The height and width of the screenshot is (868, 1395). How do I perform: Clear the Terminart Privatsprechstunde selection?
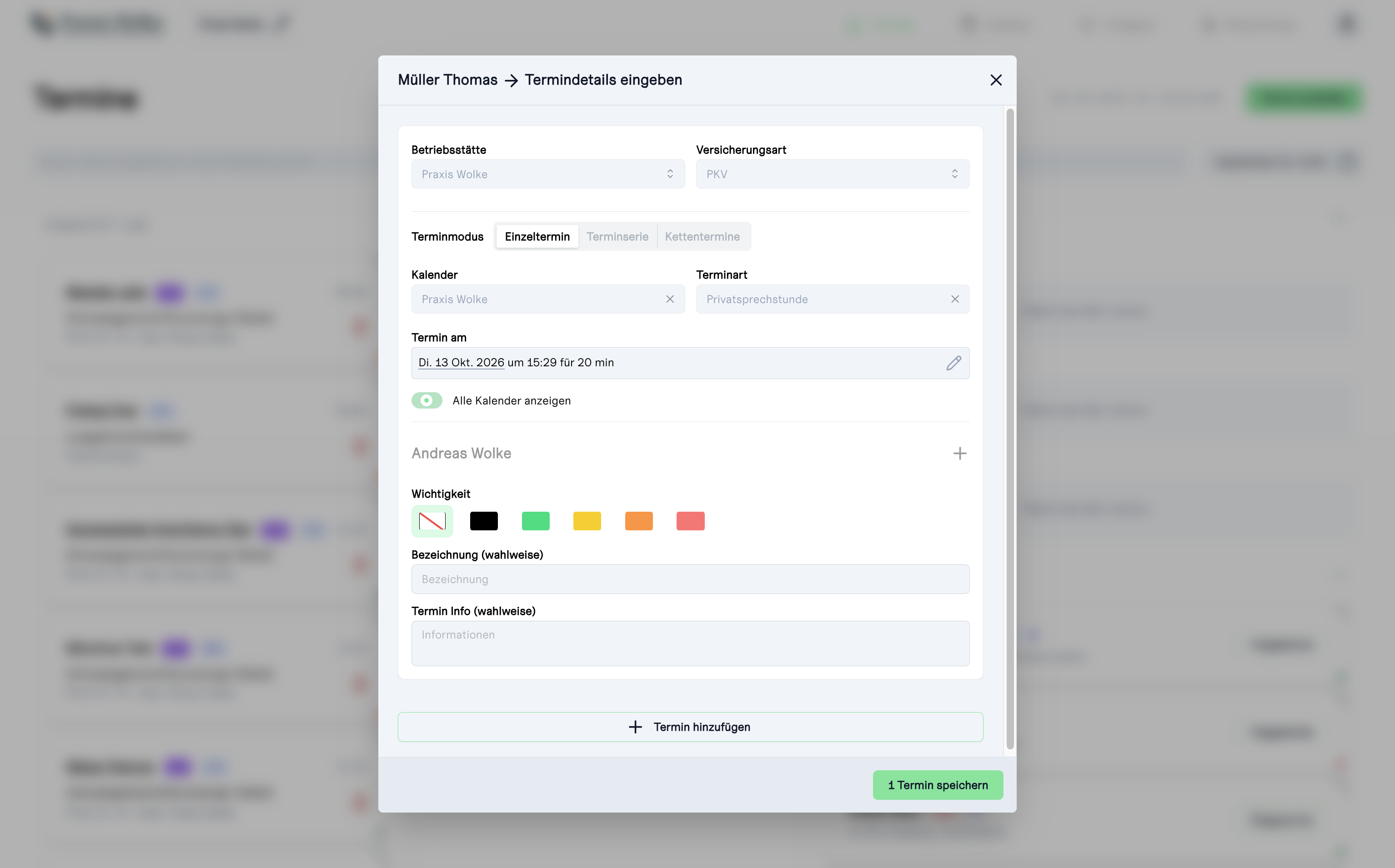[x=954, y=299]
